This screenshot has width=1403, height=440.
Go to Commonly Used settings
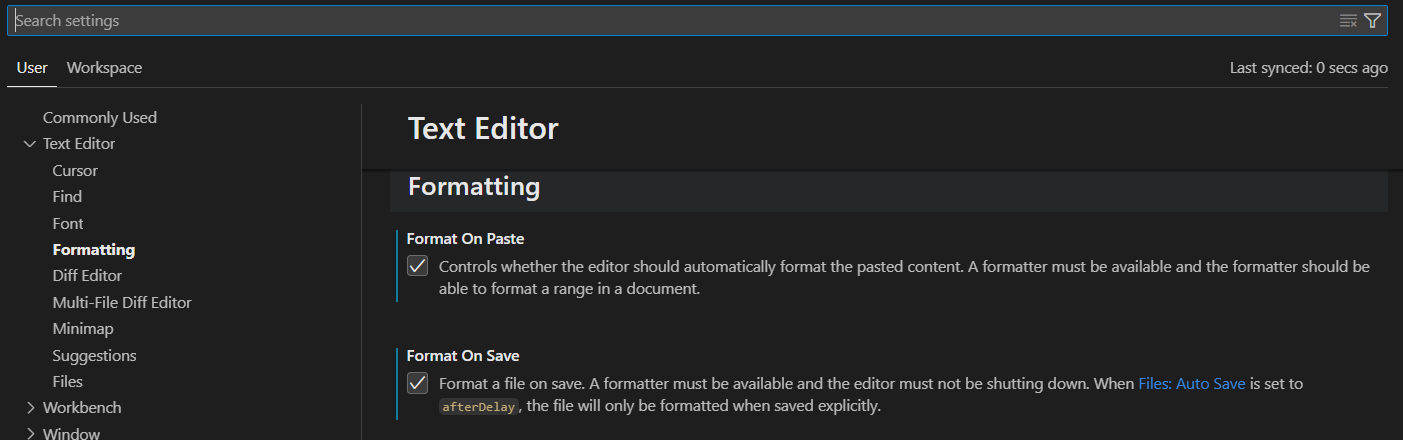[100, 118]
